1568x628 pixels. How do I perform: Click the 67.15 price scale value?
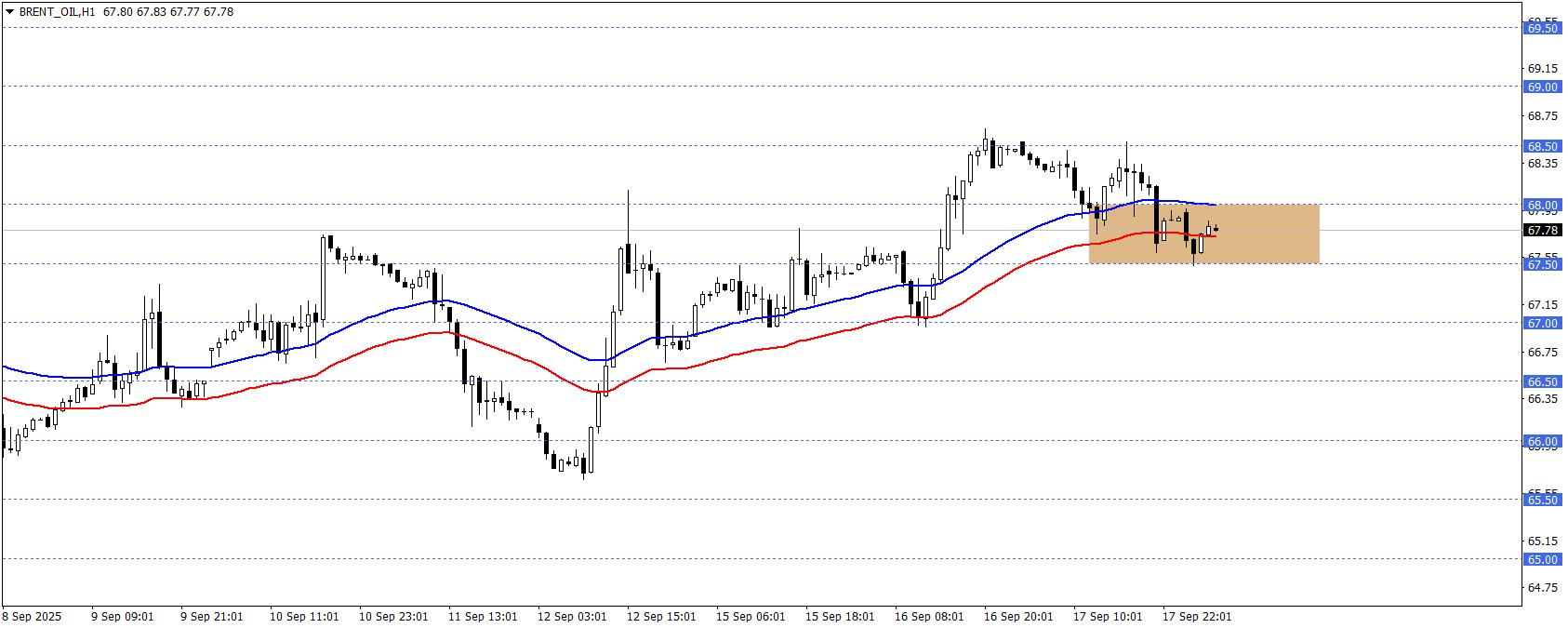click(x=1543, y=304)
